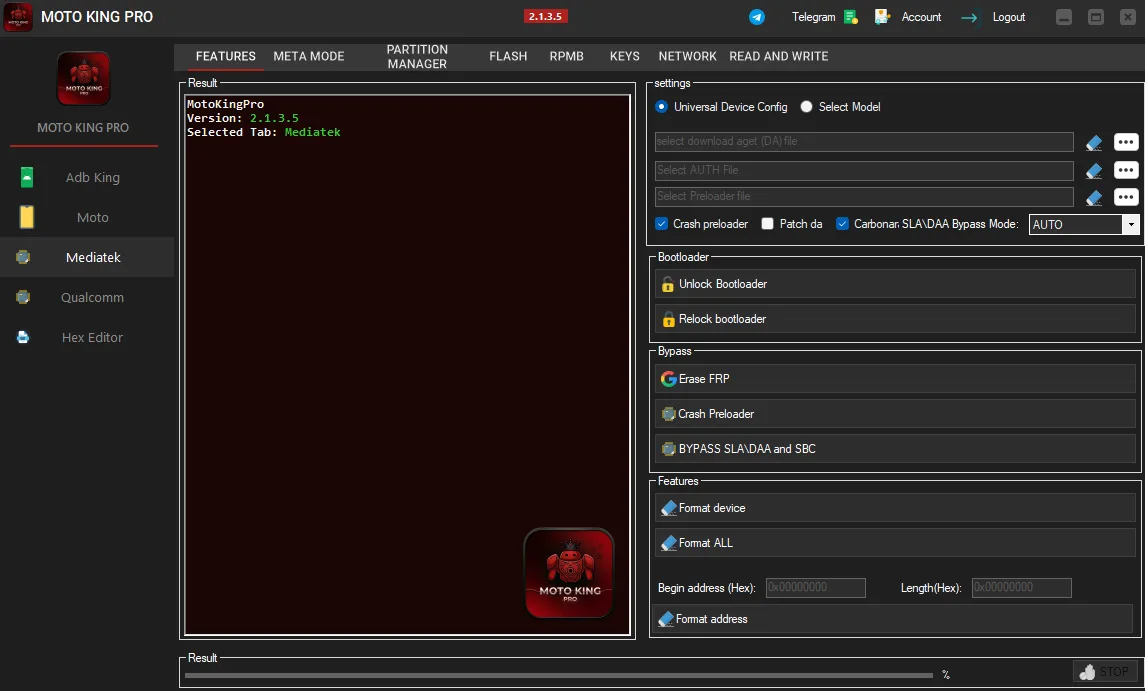Click the bottom Result progress bar
This screenshot has height=691, width=1145.
[x=559, y=676]
